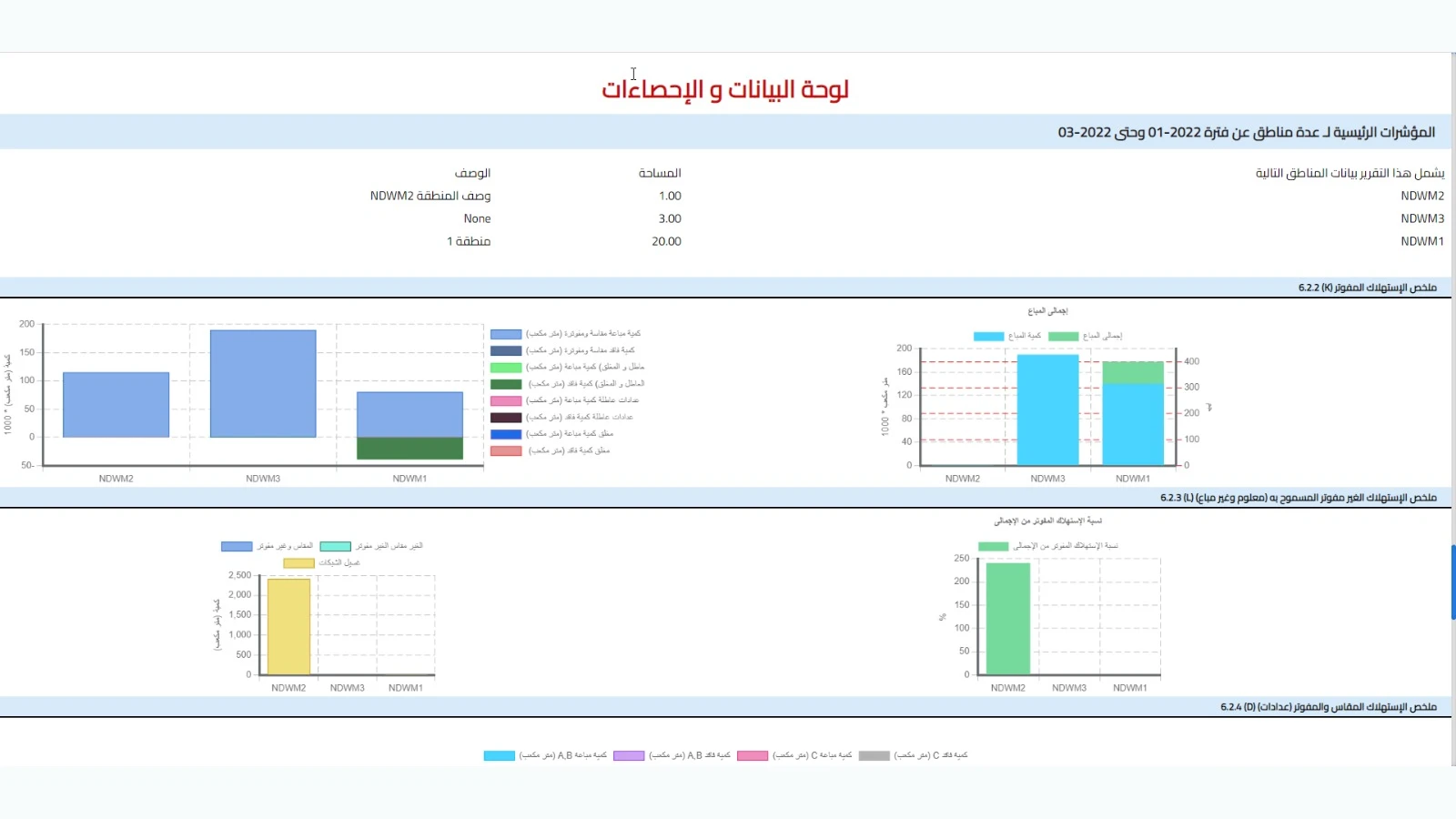This screenshot has width=1456, height=819.
Task: Click the dark green NDWM1 negative bar segment
Action: [409, 448]
